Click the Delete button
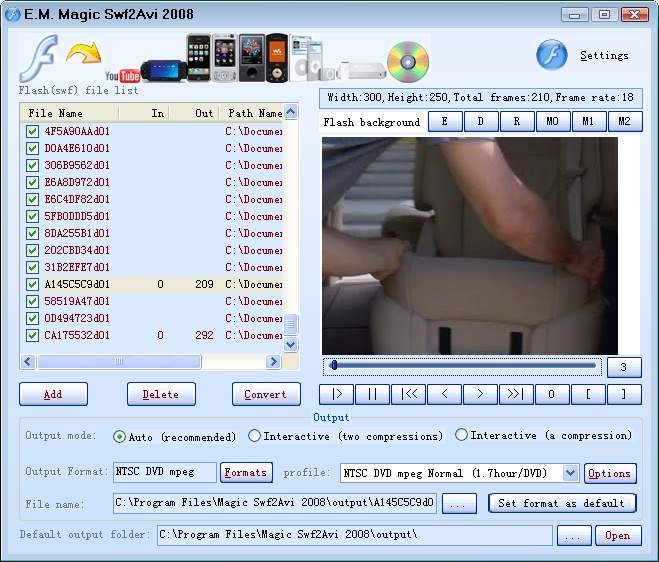 pos(161,394)
